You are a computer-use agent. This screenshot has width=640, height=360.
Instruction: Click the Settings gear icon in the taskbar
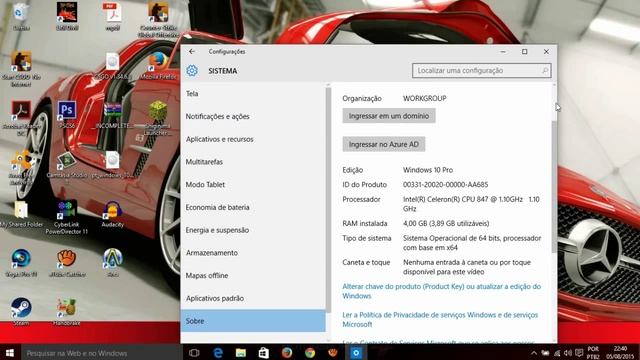(x=356, y=353)
